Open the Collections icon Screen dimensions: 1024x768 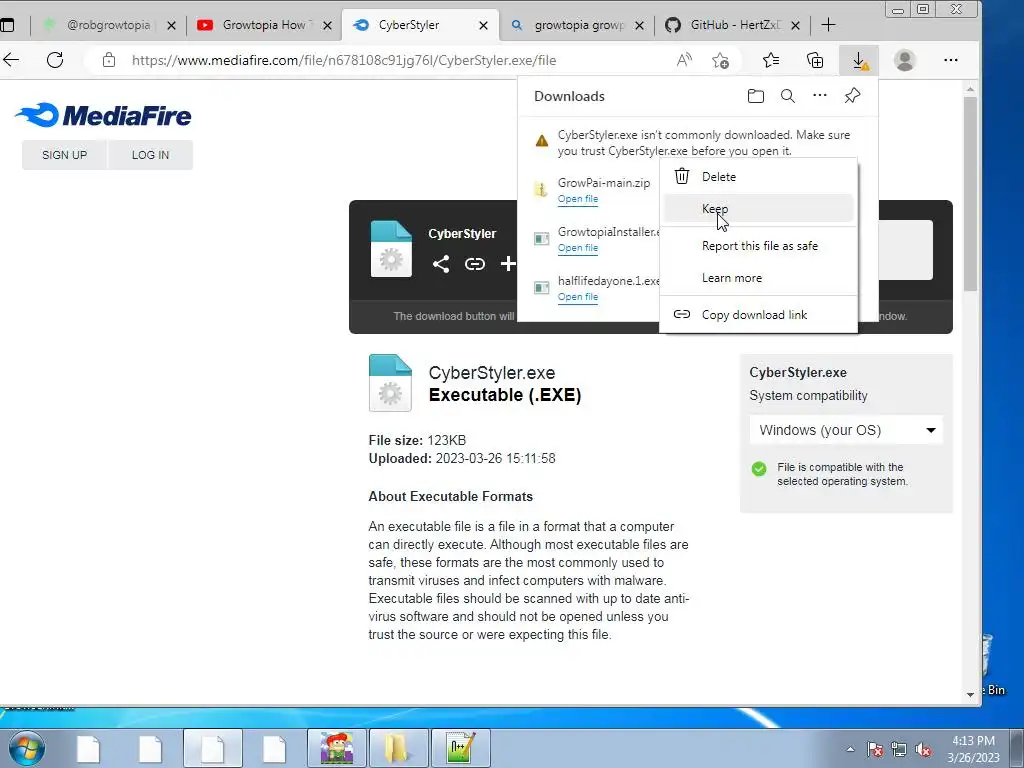(815, 60)
